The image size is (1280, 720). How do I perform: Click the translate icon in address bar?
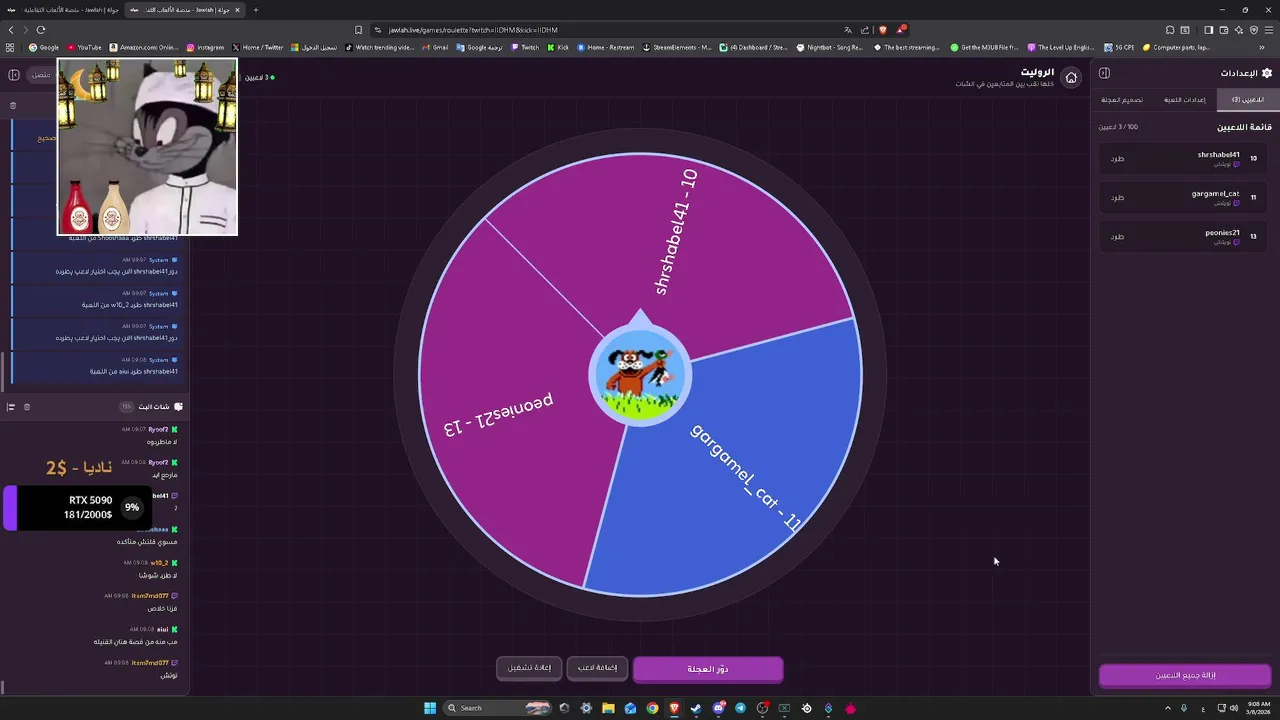[x=848, y=30]
